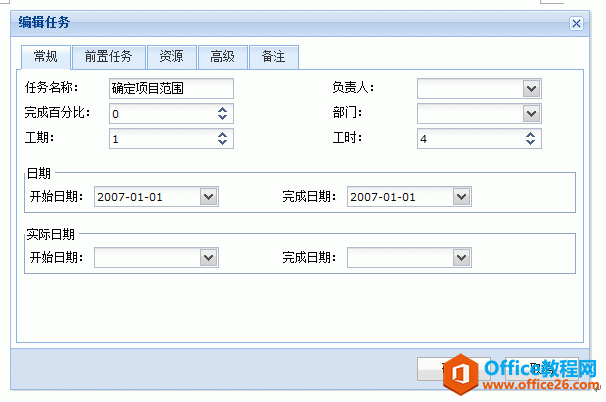Open the 部门 dropdown list
606x402 pixels.
531,114
